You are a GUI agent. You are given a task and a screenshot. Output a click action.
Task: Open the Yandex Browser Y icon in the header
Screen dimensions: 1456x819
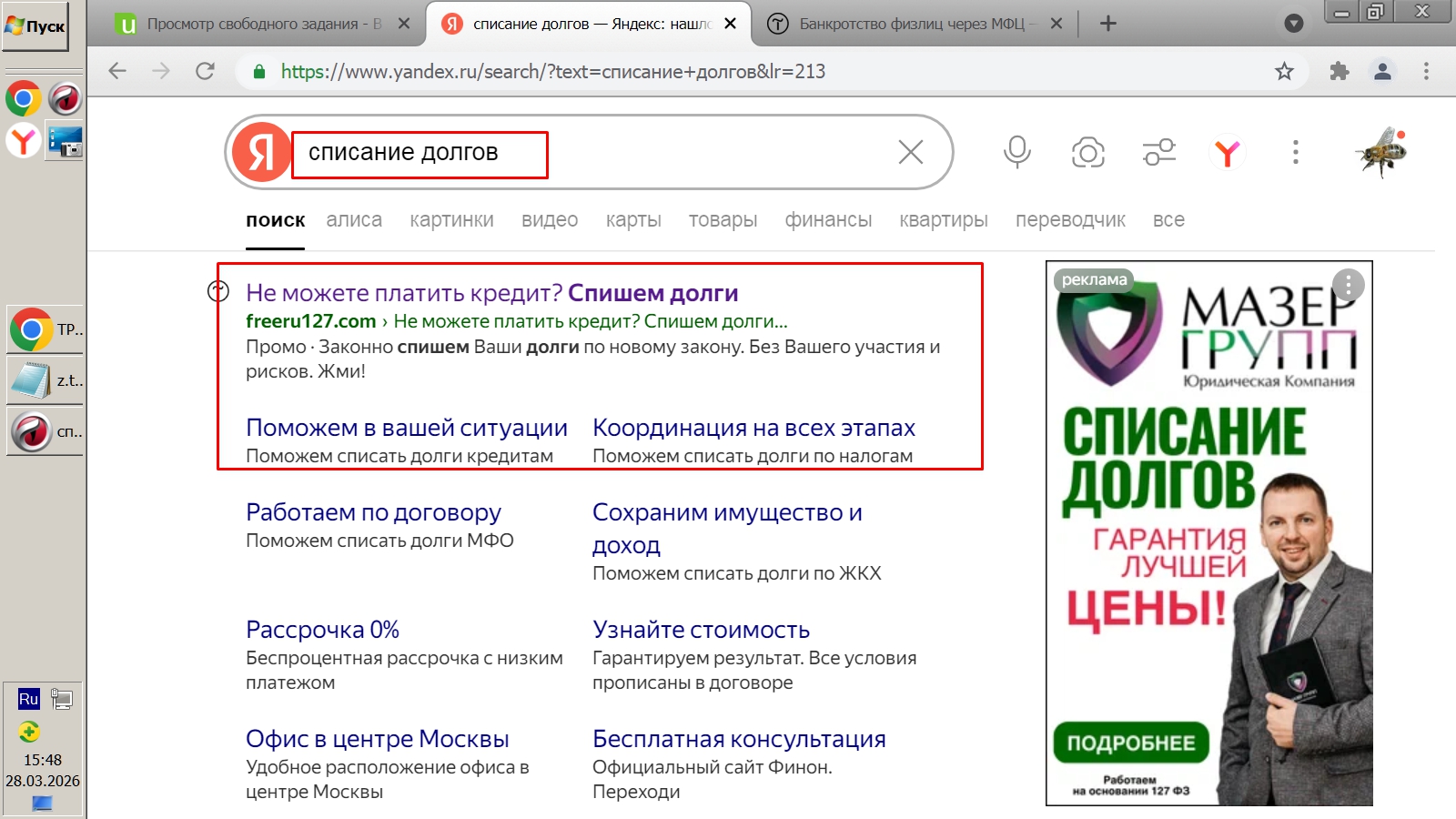1227,152
